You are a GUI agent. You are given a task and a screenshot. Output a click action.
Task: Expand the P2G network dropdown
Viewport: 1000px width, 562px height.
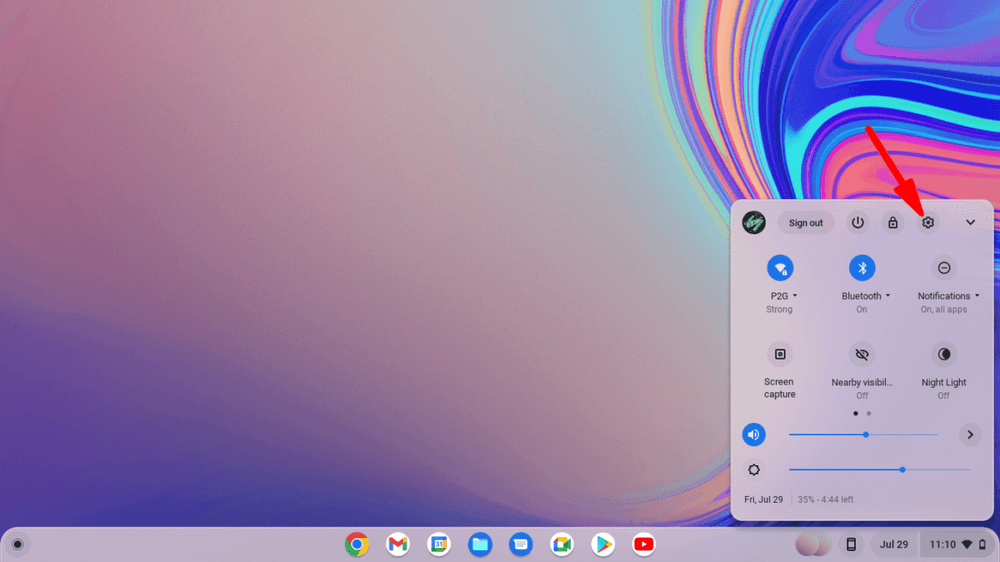click(784, 296)
